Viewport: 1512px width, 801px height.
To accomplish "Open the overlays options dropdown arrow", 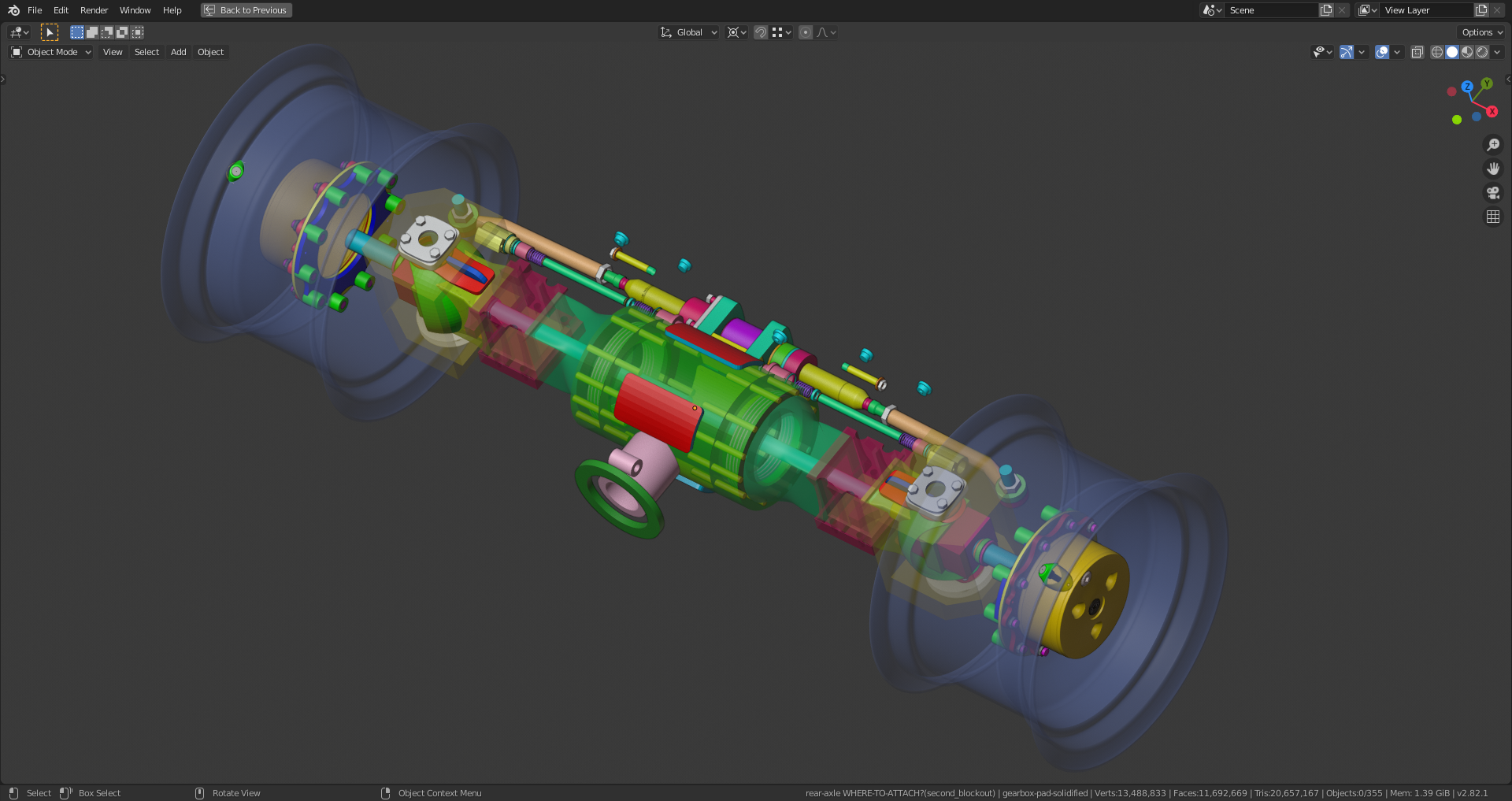I will 1397,52.
